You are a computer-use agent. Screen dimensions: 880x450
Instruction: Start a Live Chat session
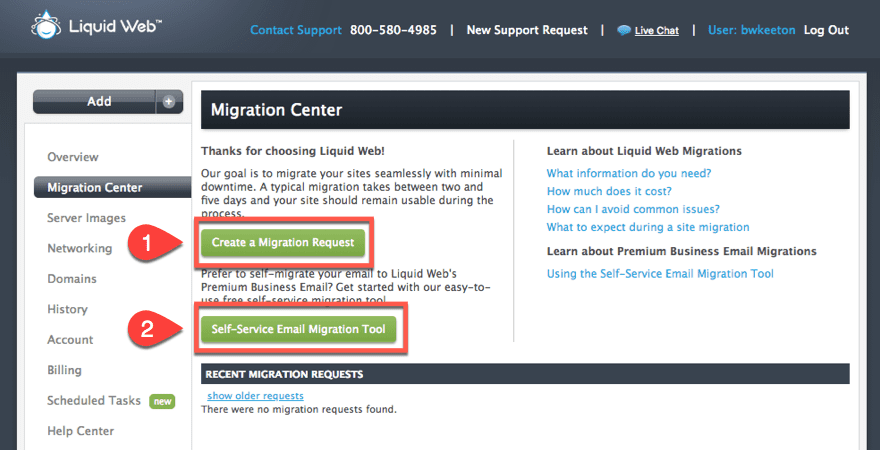coord(657,31)
